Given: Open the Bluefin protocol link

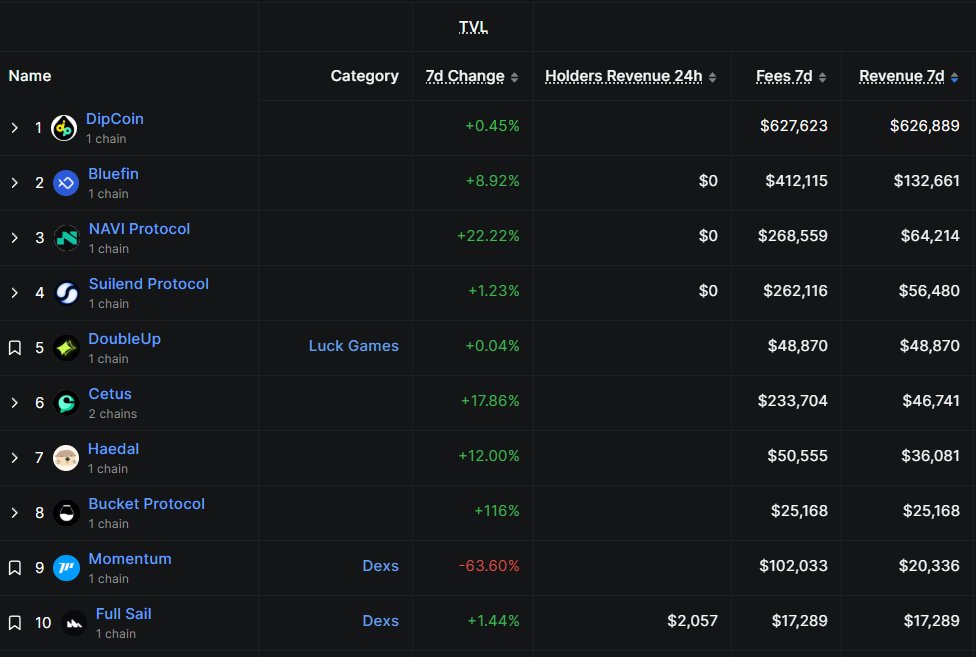Looking at the screenshot, I should (113, 174).
